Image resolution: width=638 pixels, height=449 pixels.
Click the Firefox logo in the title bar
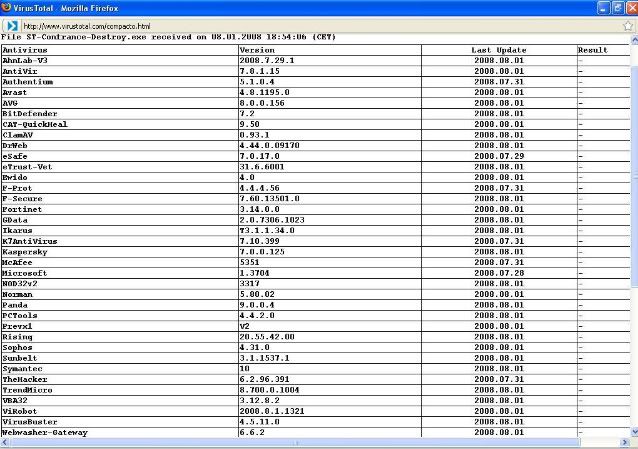[x=6, y=7]
